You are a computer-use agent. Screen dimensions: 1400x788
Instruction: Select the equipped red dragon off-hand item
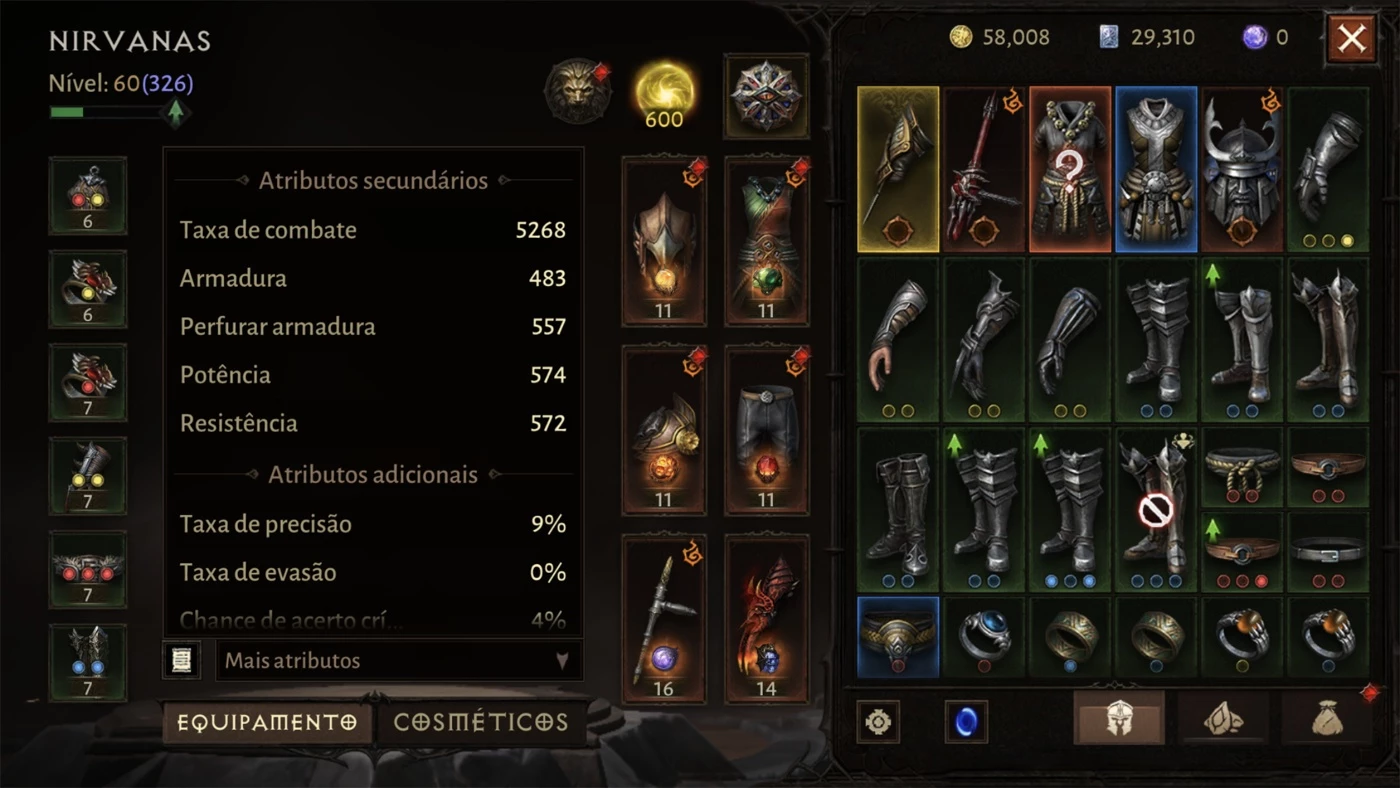click(x=766, y=619)
